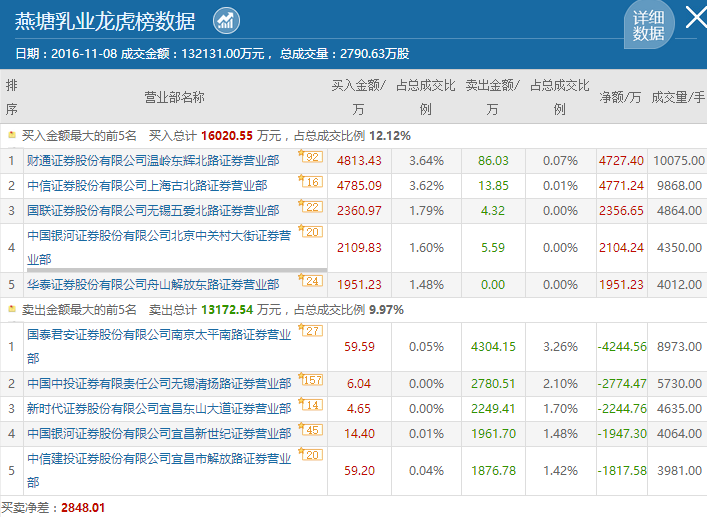Image resolution: width=707 pixels, height=517 pixels.
Task: Select net amount 4771.24
Action: [621, 186]
